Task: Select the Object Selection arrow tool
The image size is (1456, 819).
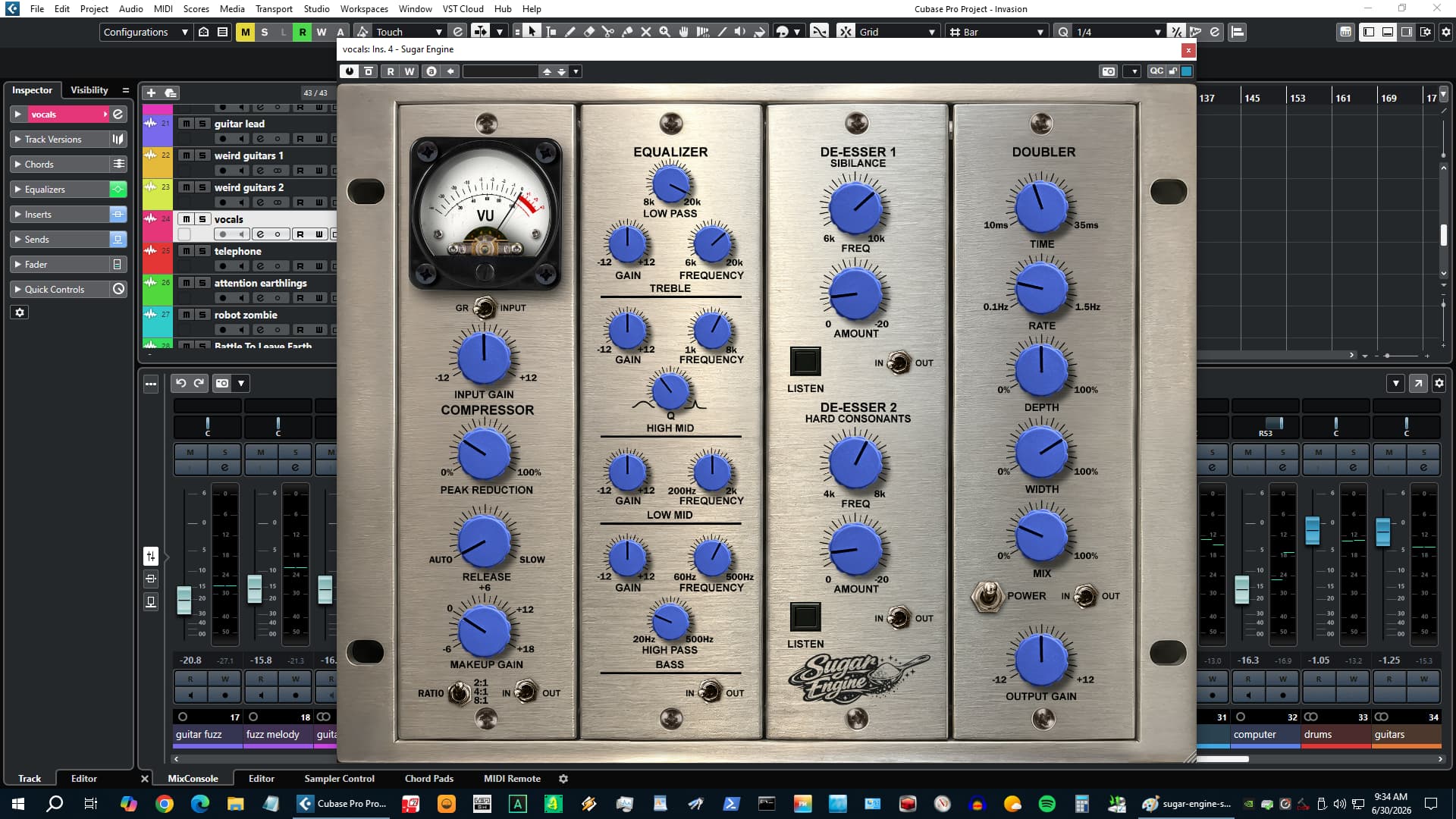Action: point(532,32)
